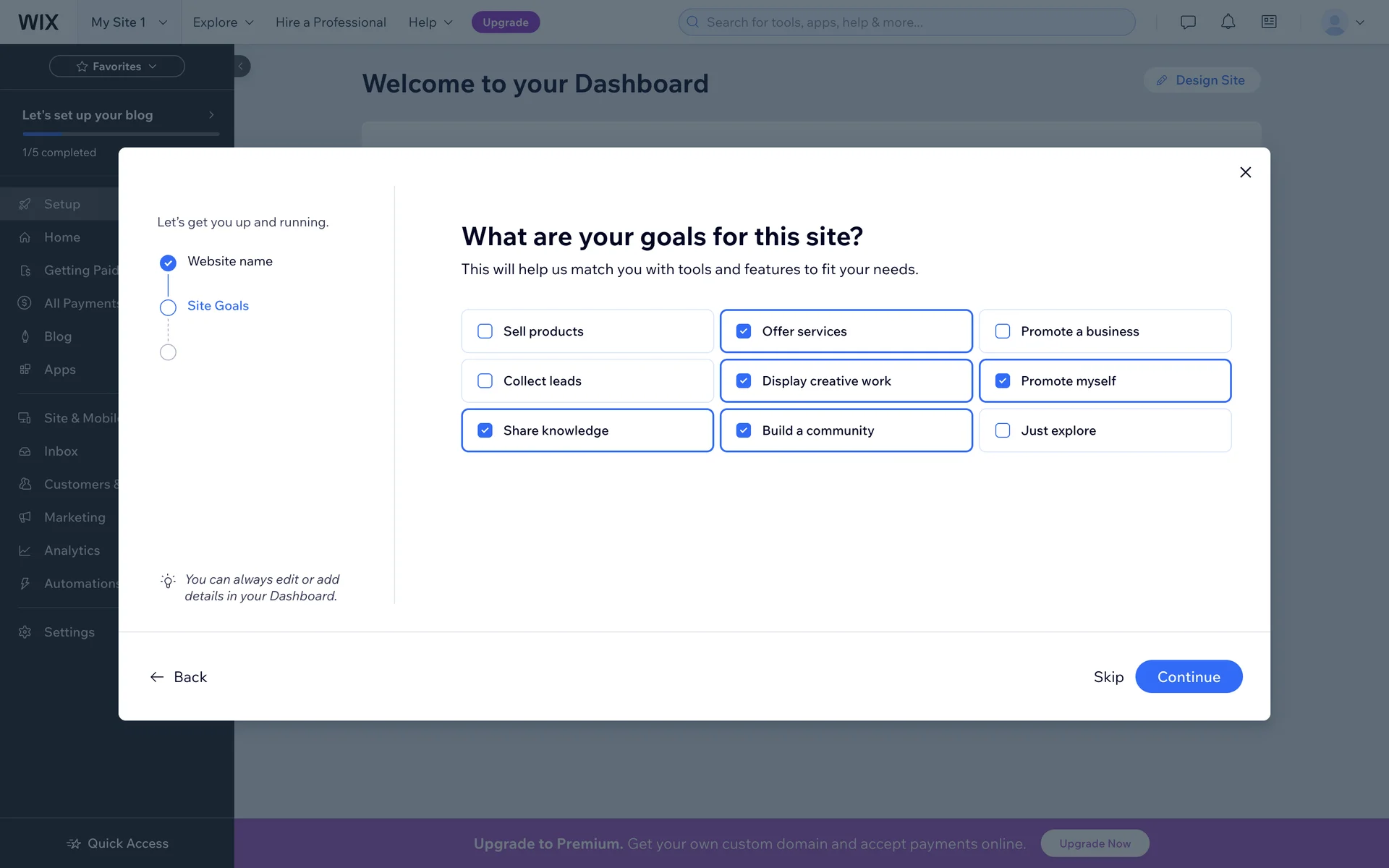Uncheck the Offer services option
Image resolution: width=1389 pixels, height=868 pixels.
coord(744,331)
